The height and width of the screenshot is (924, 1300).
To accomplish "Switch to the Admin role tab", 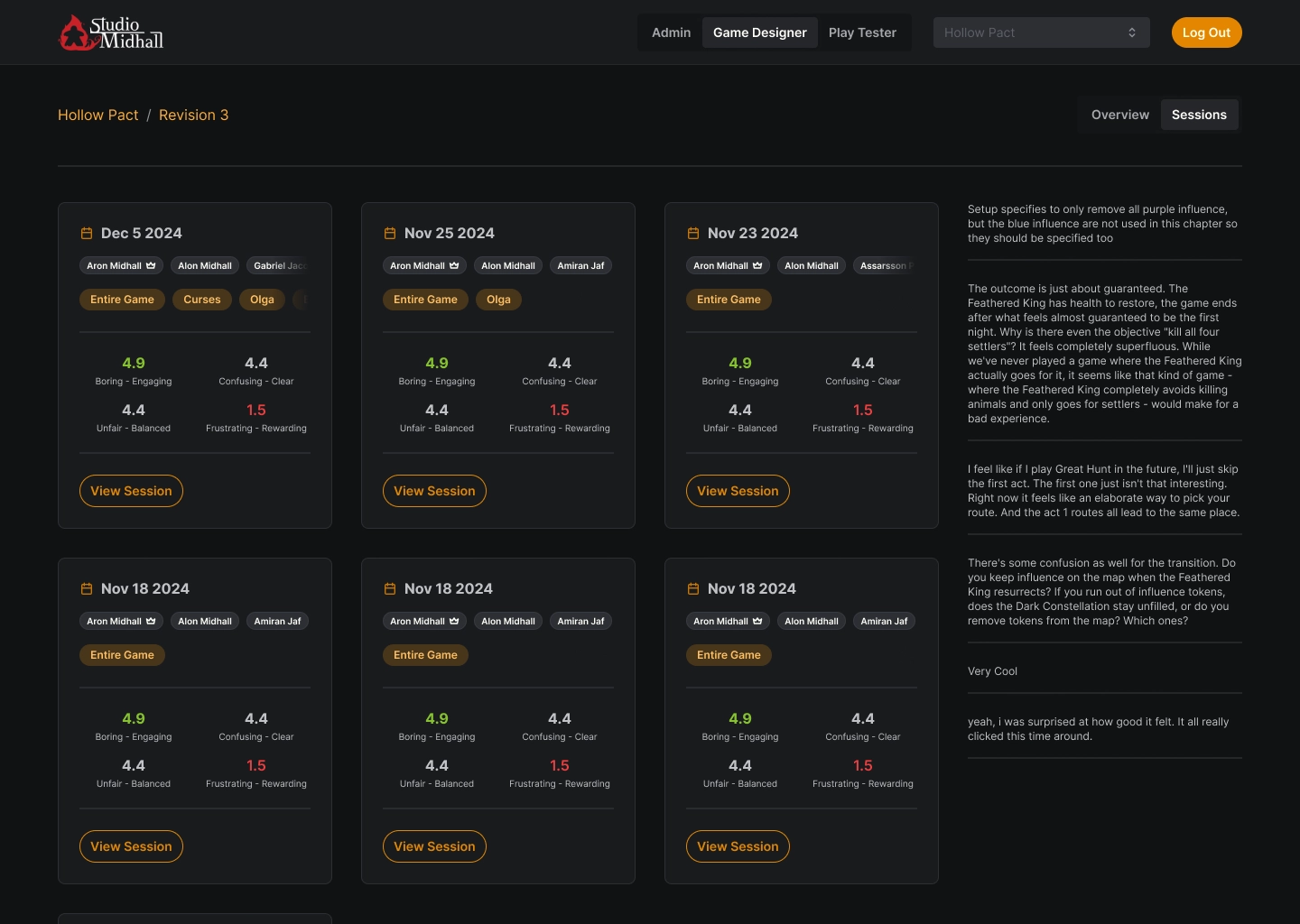I will point(671,32).
